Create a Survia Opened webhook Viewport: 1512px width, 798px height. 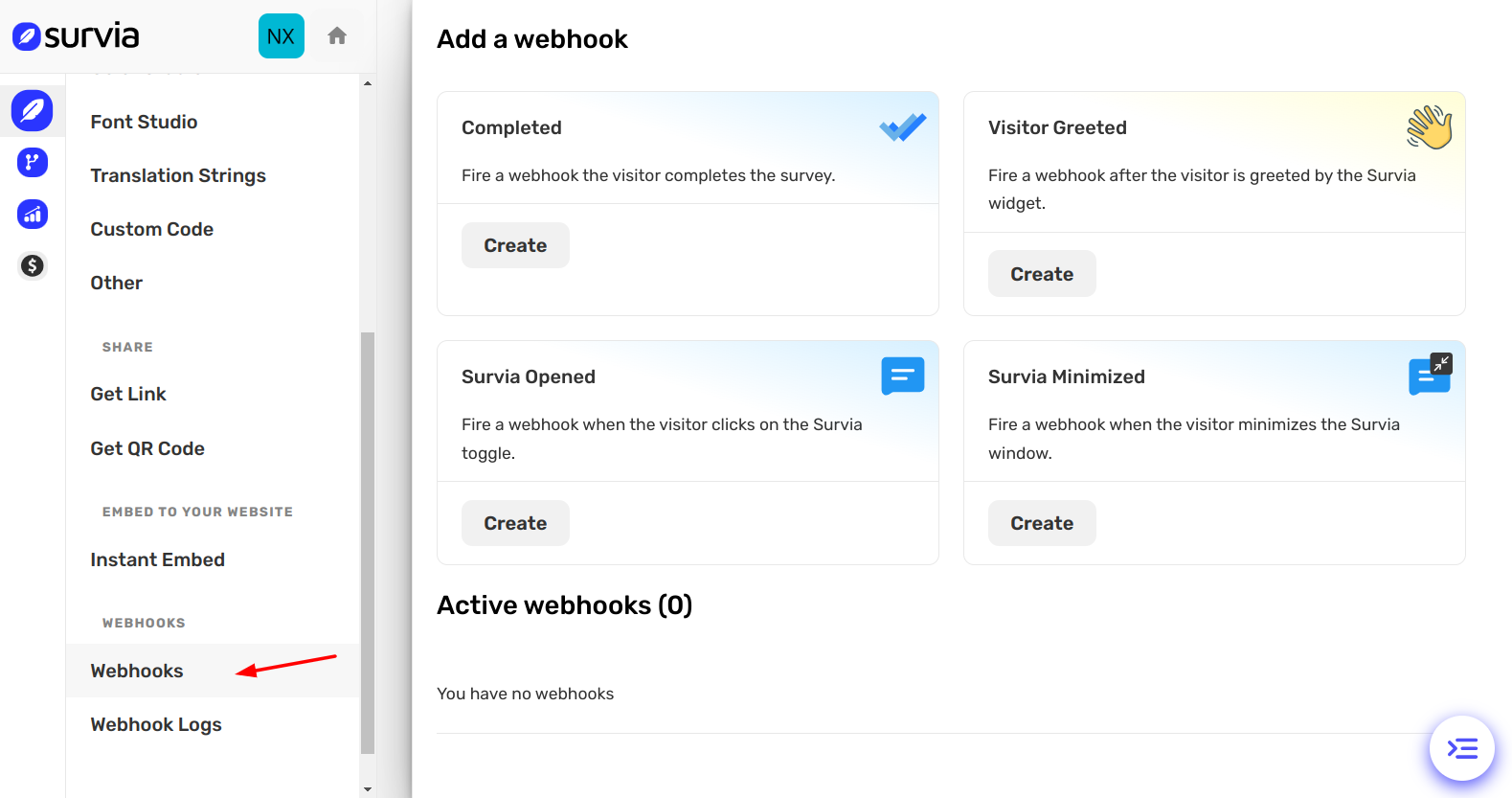pos(515,523)
